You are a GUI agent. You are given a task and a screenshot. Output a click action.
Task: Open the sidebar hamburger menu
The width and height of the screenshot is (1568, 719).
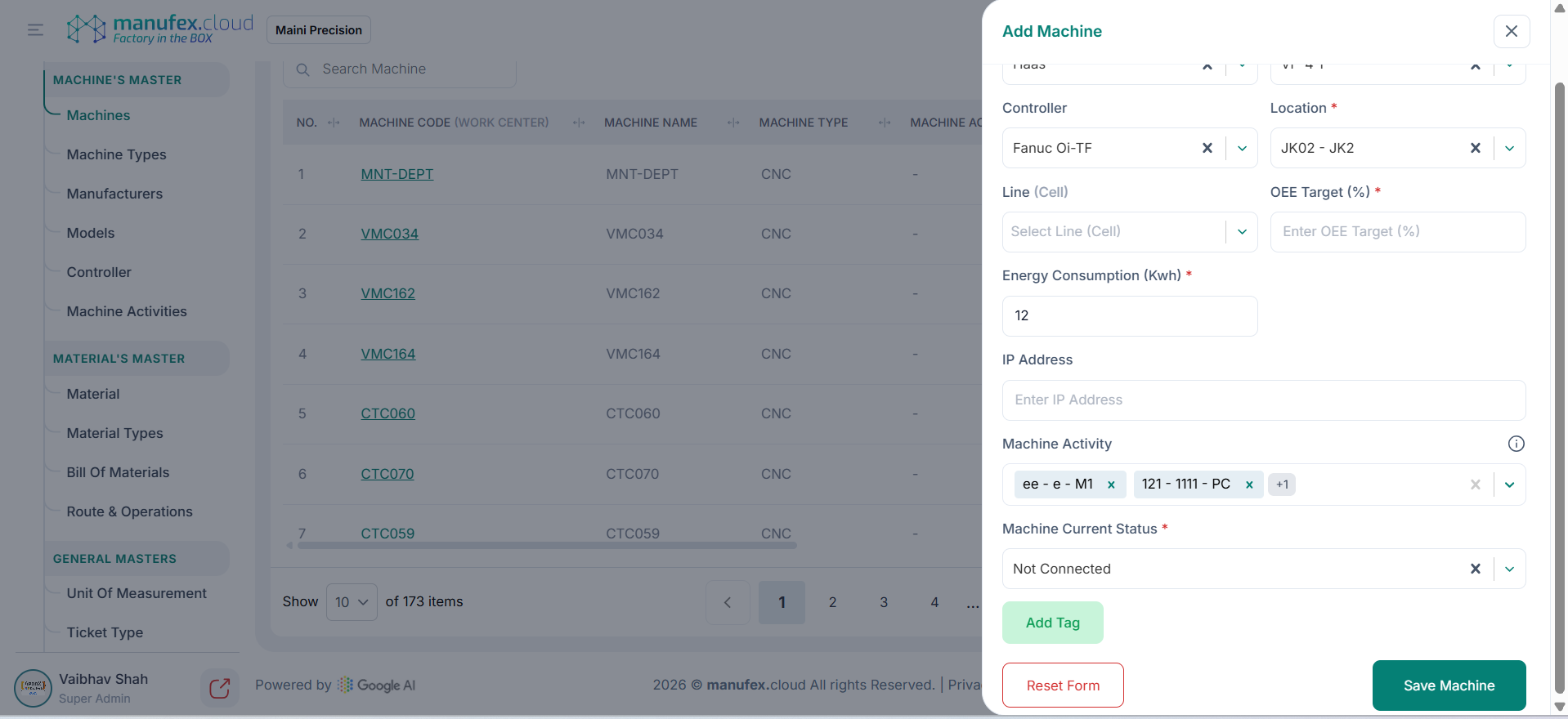34,29
